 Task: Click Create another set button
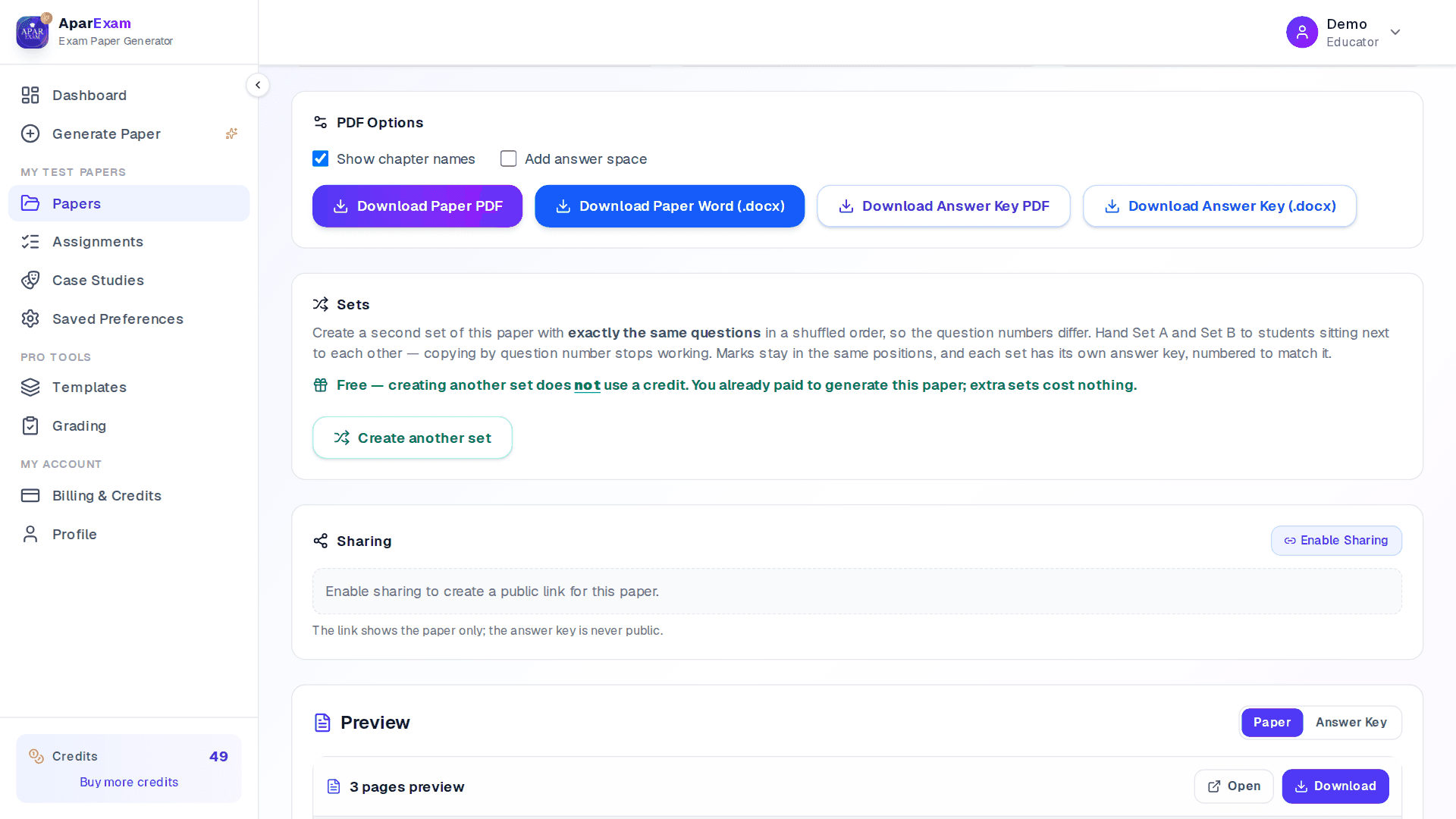pos(413,438)
